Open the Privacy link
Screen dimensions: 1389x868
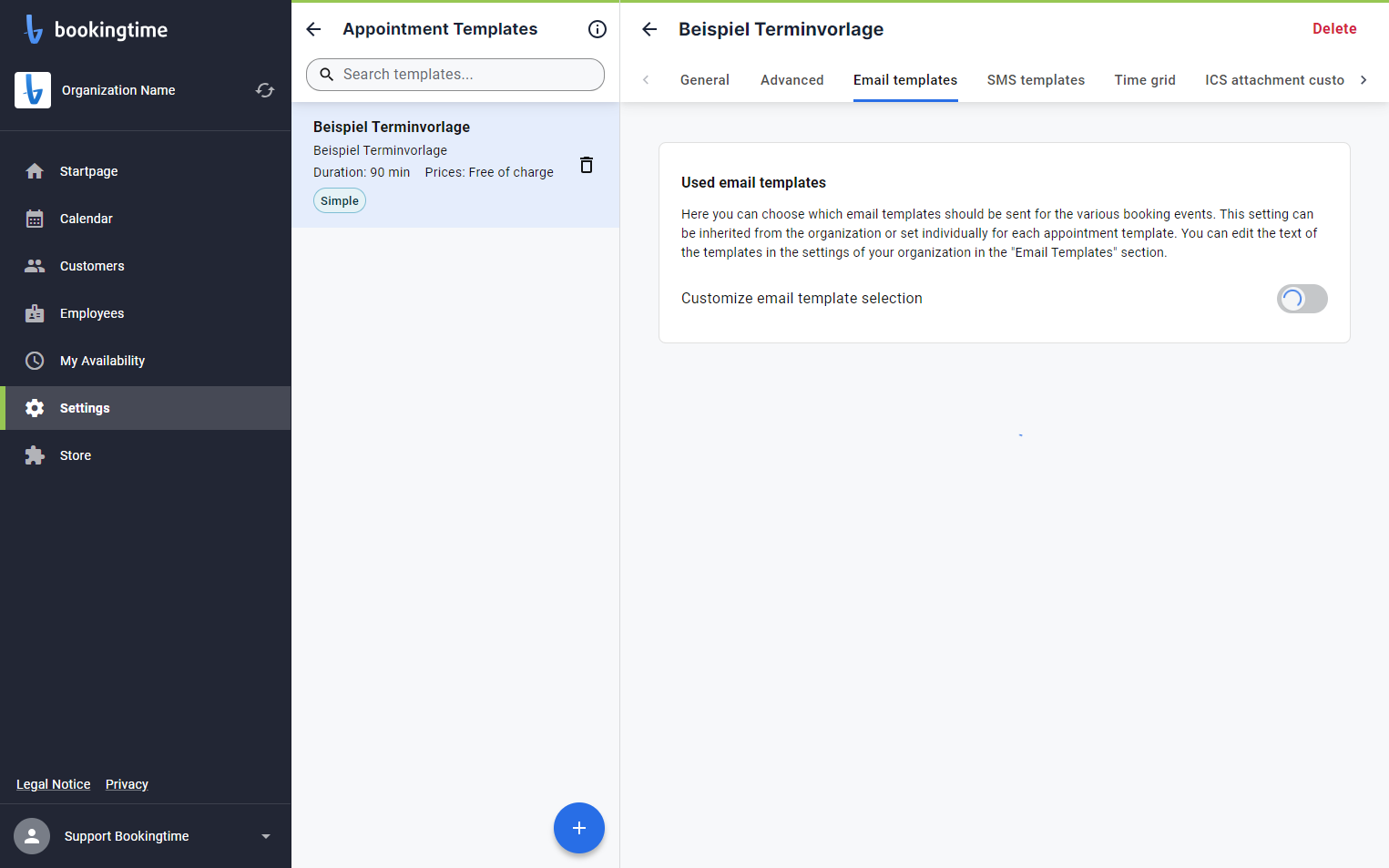coord(127,784)
